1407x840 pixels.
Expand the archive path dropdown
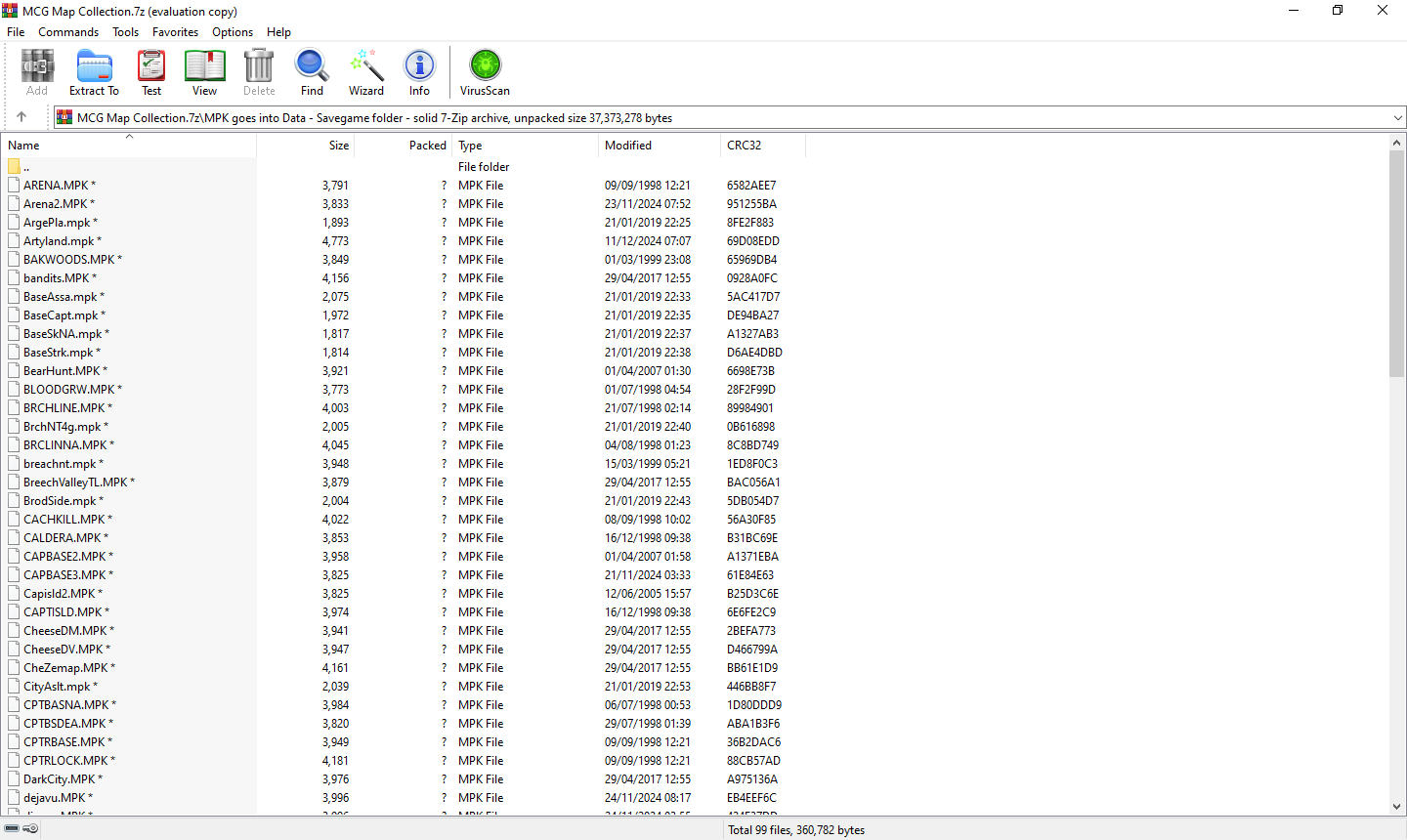pyautogui.click(x=1397, y=118)
